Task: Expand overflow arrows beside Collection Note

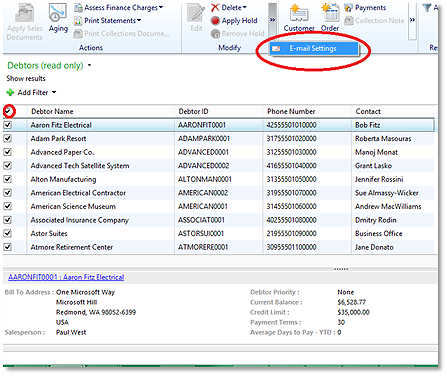Action: [412, 20]
